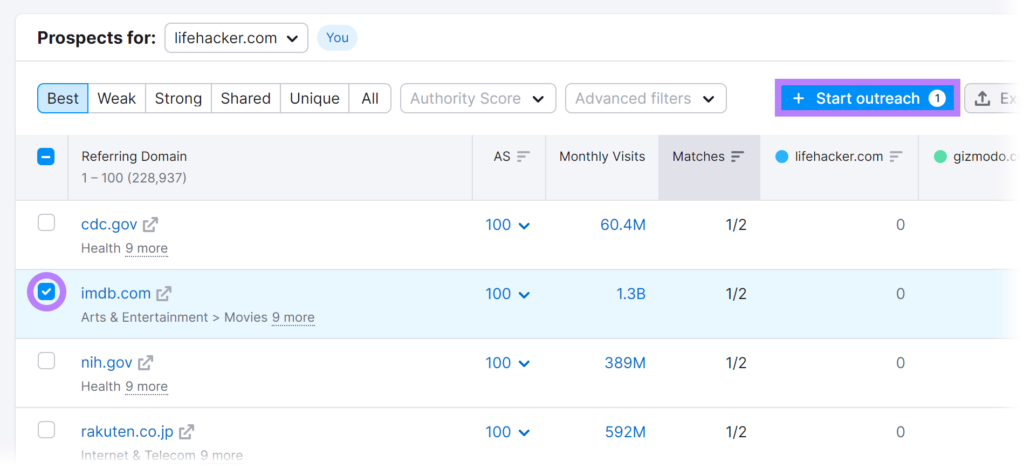Sort by lifehacker.com column sort icon

point(896,157)
